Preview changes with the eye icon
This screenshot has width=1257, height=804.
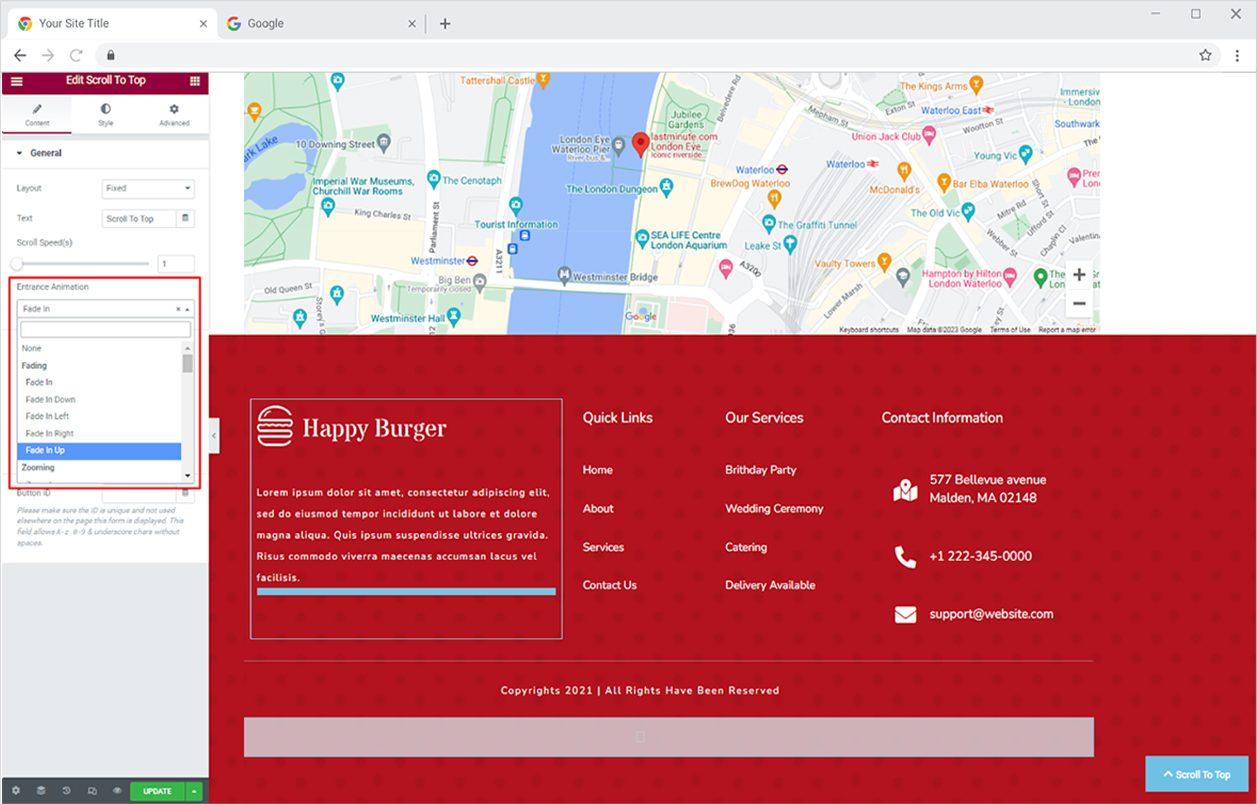(117, 791)
